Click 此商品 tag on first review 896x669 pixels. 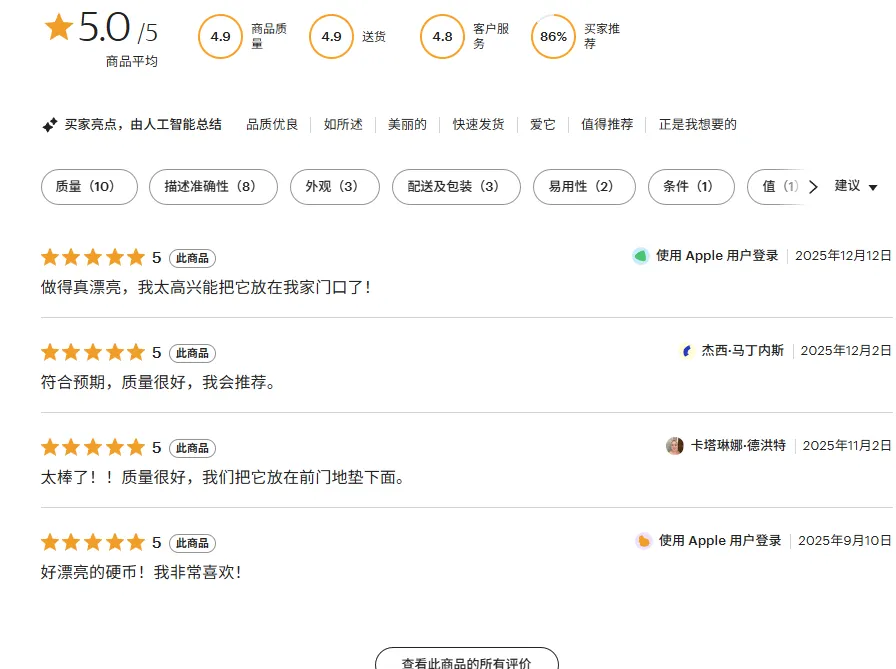point(192,258)
